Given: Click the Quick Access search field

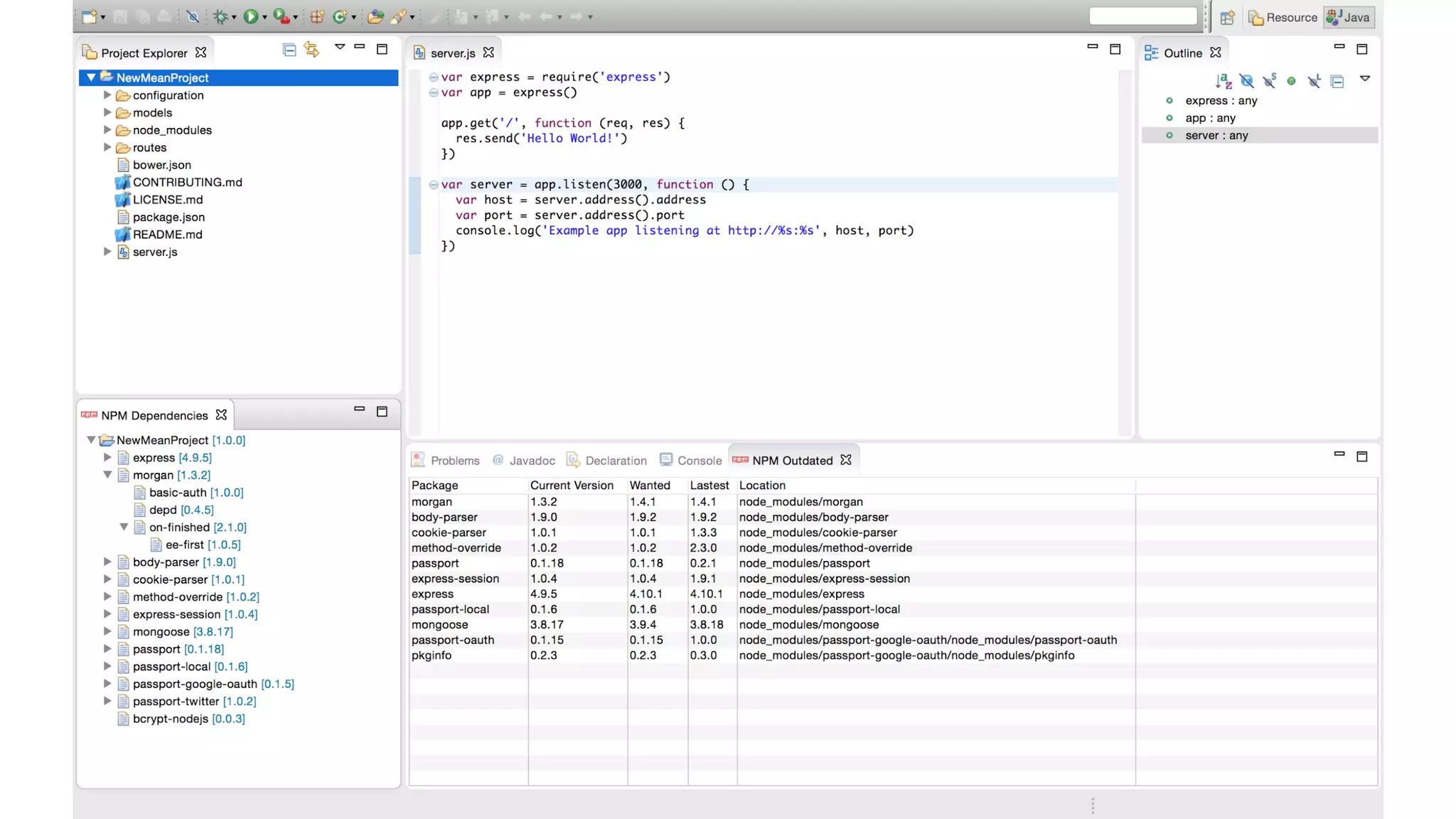Looking at the screenshot, I should 1142,16.
